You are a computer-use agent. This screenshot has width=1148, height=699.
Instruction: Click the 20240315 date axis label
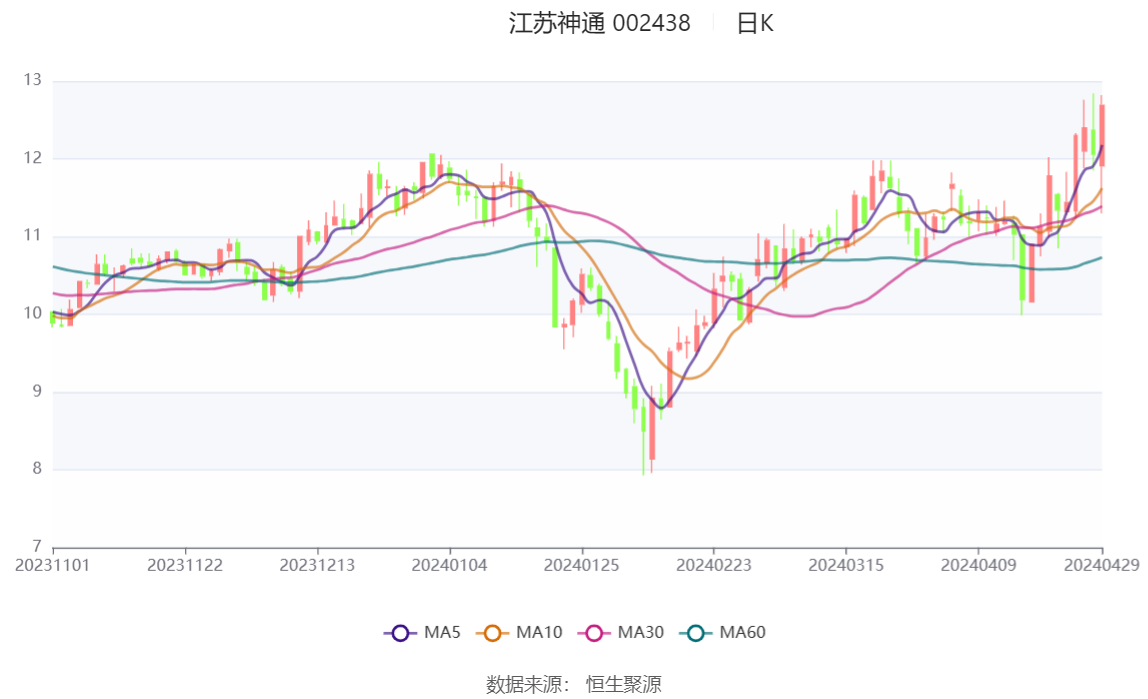tap(846, 565)
